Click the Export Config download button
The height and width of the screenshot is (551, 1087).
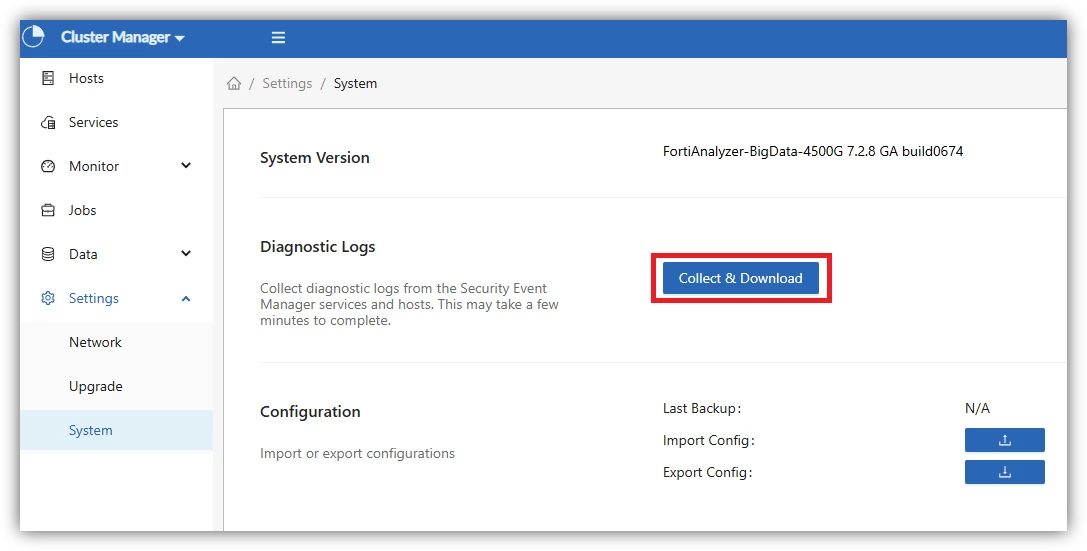click(1005, 472)
